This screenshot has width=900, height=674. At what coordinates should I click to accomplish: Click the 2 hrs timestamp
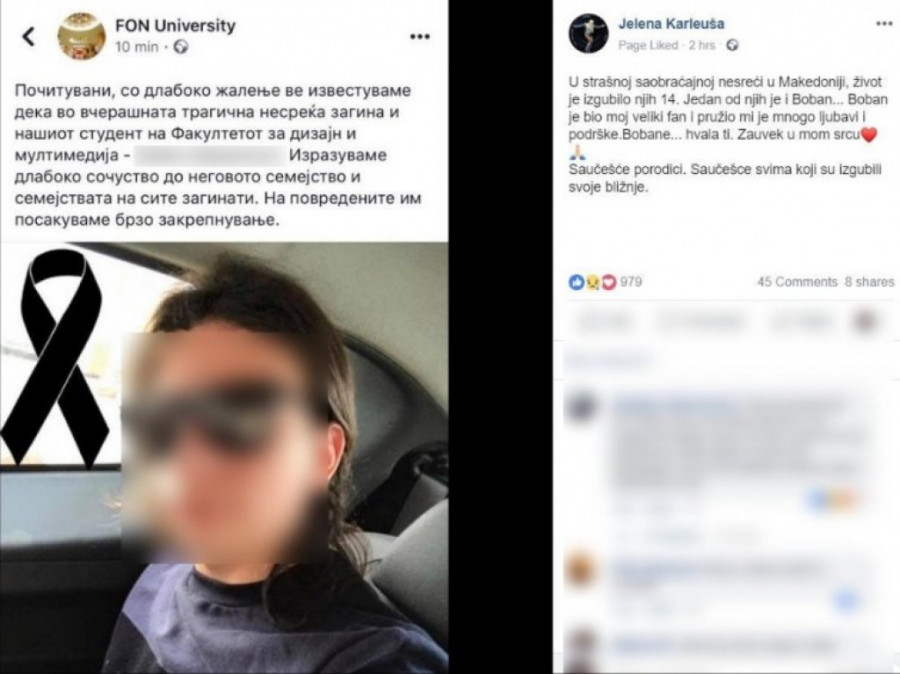tap(702, 45)
